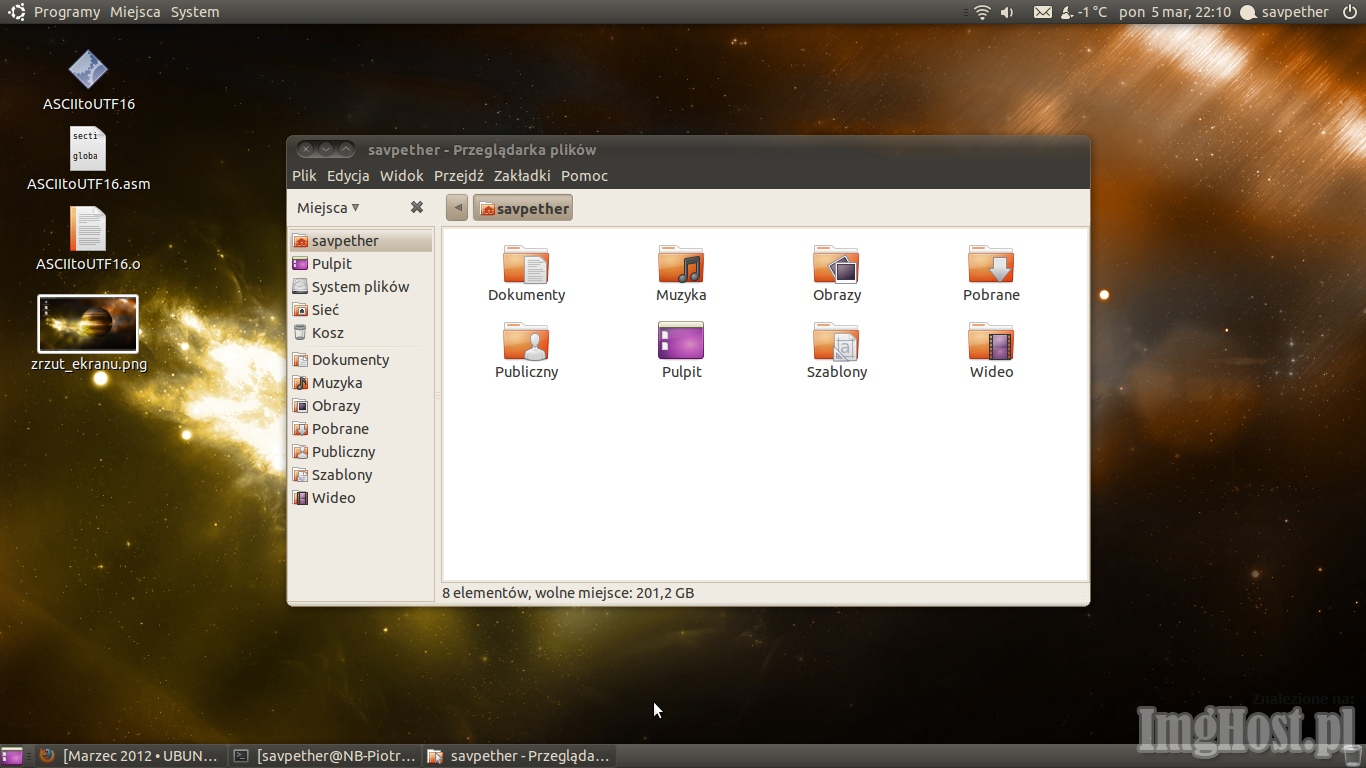Open the Pulpit folder icon in main pane

[681, 342]
